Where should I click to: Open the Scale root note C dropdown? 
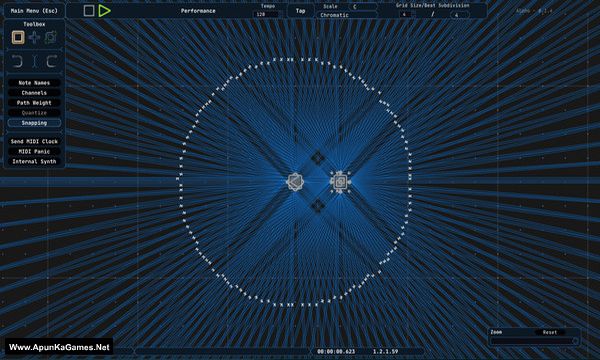(362, 7)
